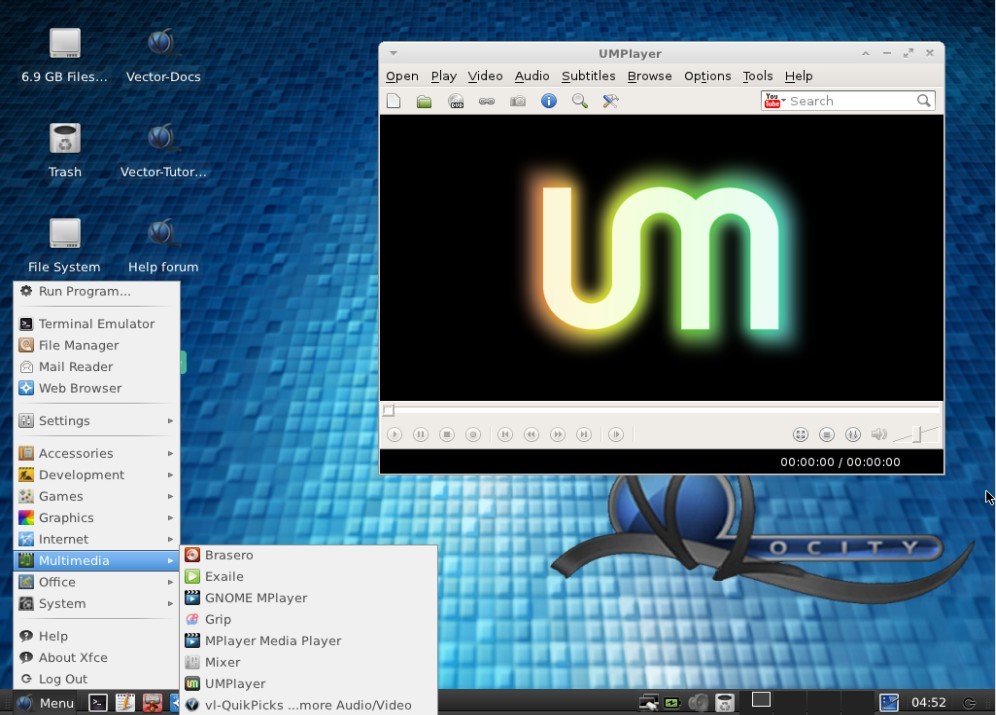Launch Grip from the Multimedia submenu
The height and width of the screenshot is (715, 996).
pyautogui.click(x=309, y=619)
